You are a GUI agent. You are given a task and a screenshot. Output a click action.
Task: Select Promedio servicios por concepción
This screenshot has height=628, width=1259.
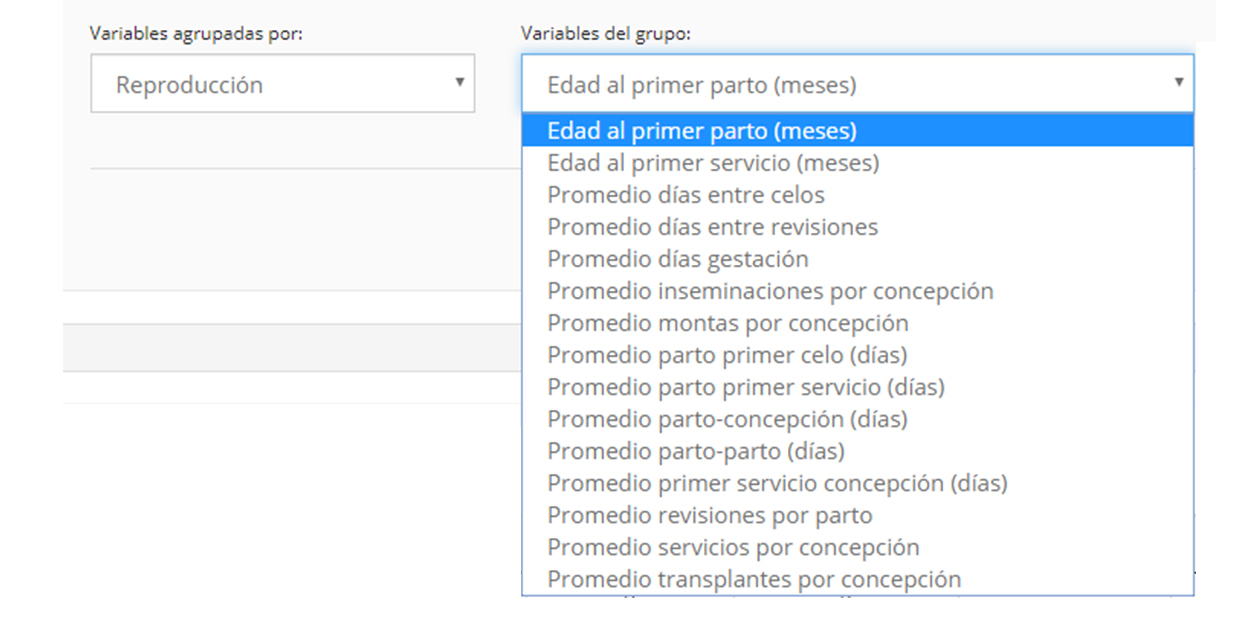tap(857, 546)
